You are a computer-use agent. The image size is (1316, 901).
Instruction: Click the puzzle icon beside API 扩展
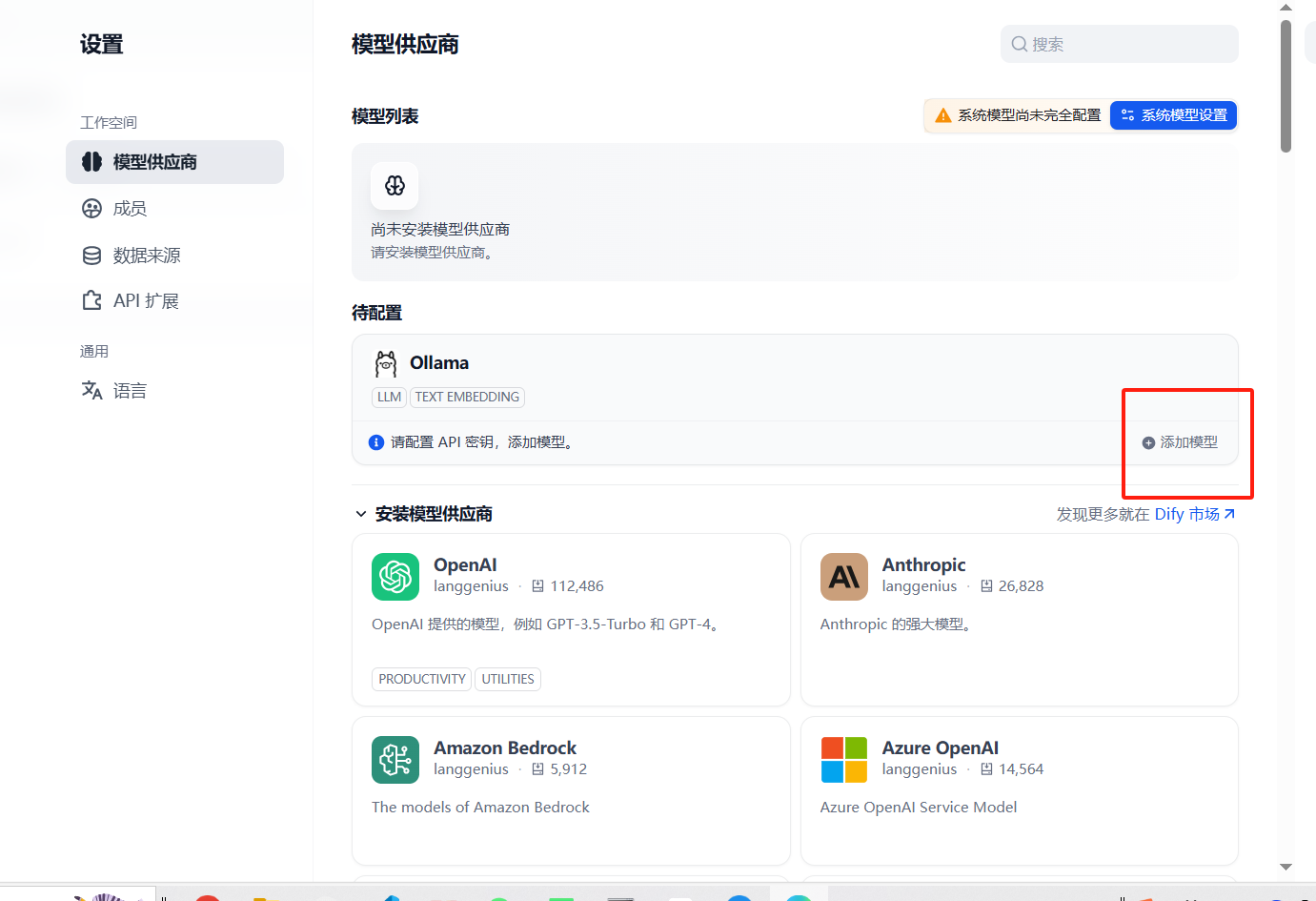91,301
